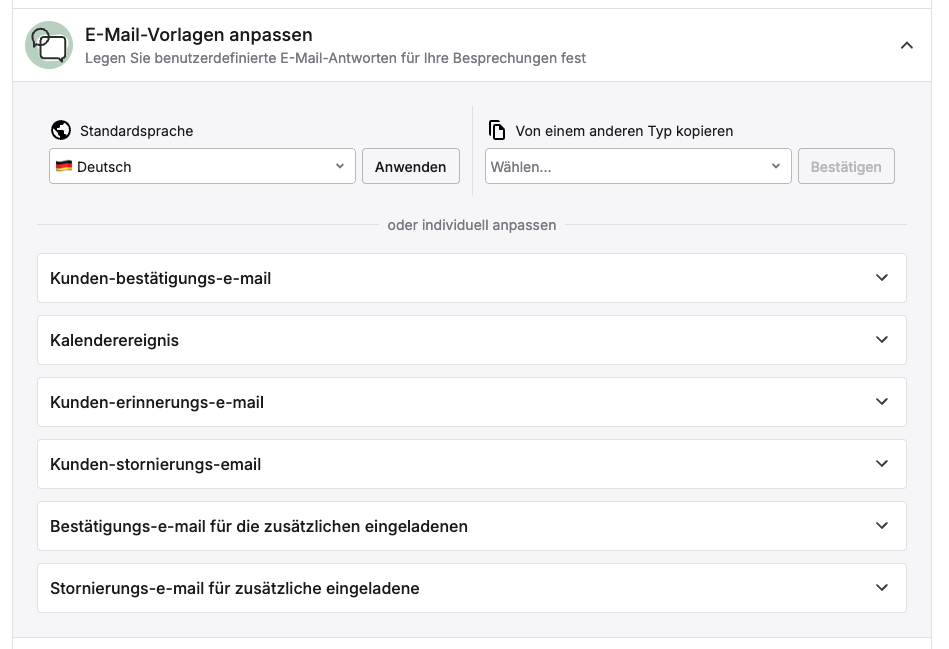Screen dimensions: 949x649
Task: Click the E-Mail-Vorlagen anpassen heading
Action: coord(199,35)
